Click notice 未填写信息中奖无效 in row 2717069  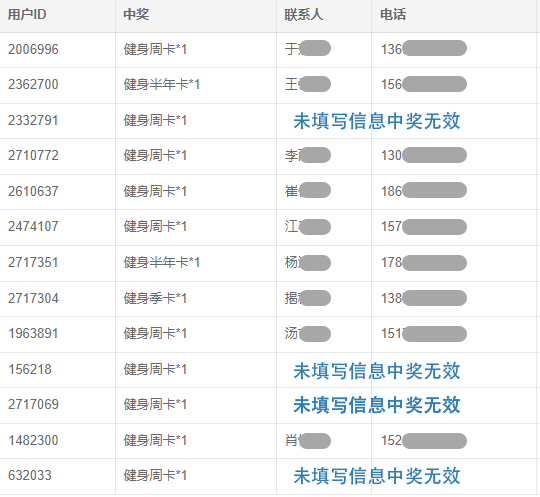[x=377, y=405]
